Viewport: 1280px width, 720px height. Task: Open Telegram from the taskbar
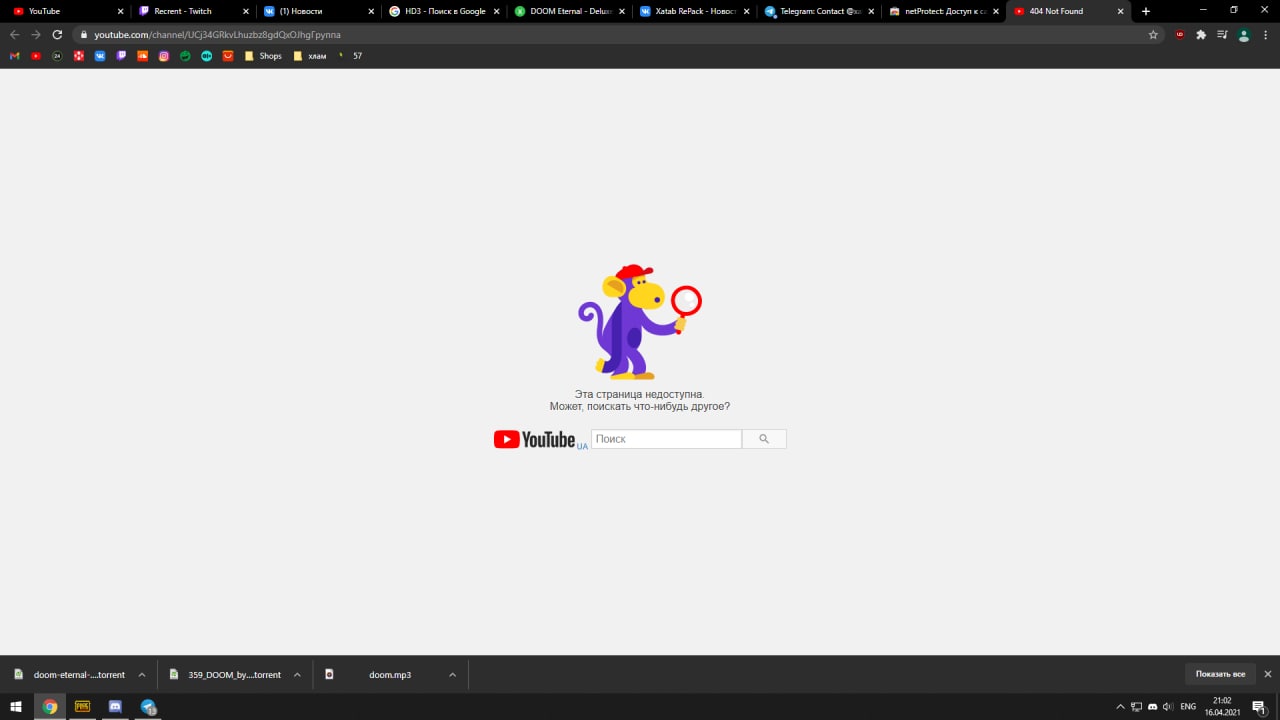point(148,706)
